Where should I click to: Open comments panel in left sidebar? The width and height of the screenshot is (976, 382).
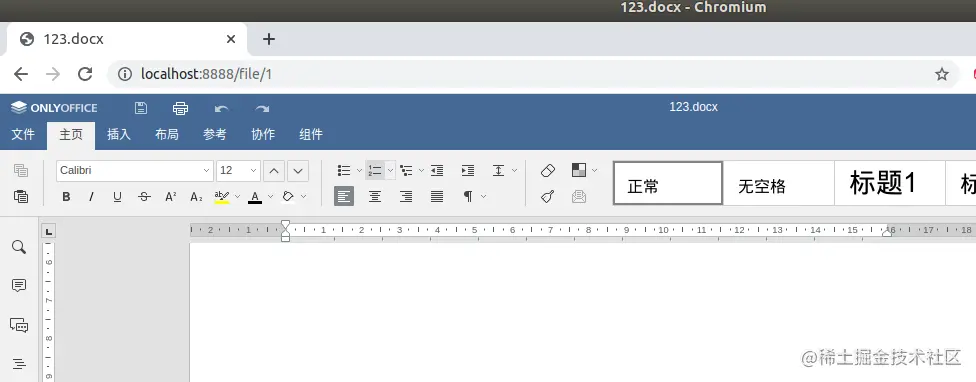[19, 286]
